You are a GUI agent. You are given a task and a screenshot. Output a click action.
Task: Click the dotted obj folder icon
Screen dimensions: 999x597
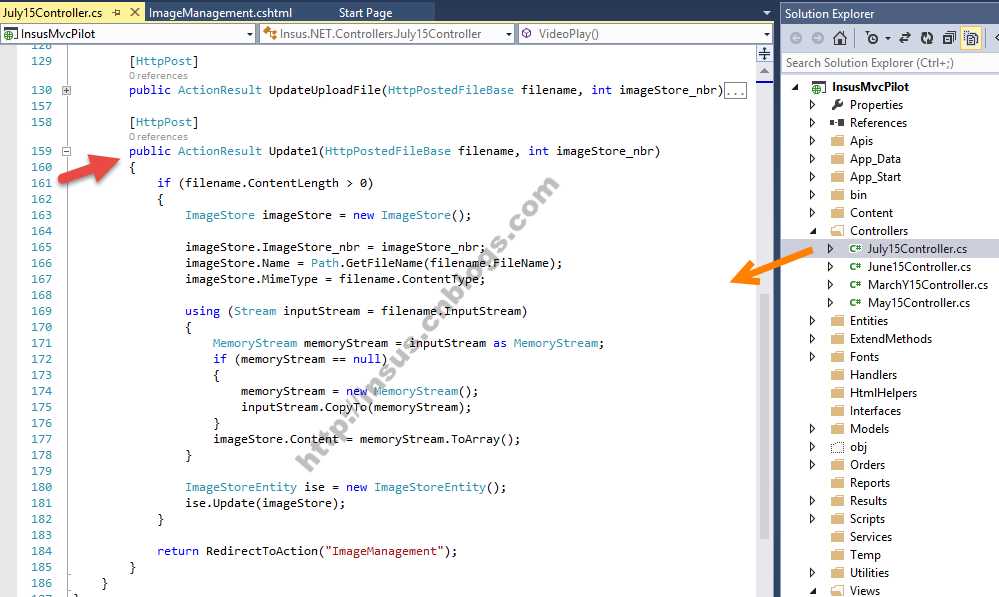pos(837,447)
